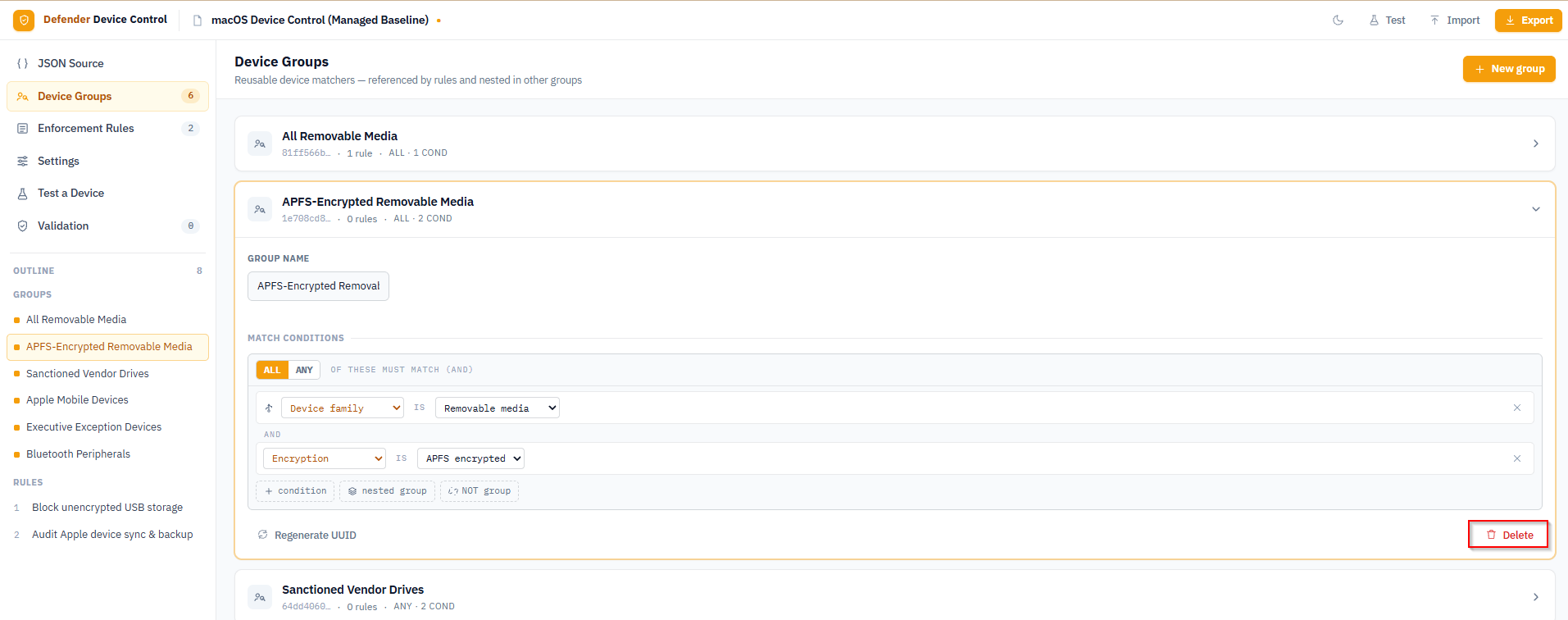This screenshot has width=1568, height=620.
Task: Open the Settings section
Action: [107, 161]
